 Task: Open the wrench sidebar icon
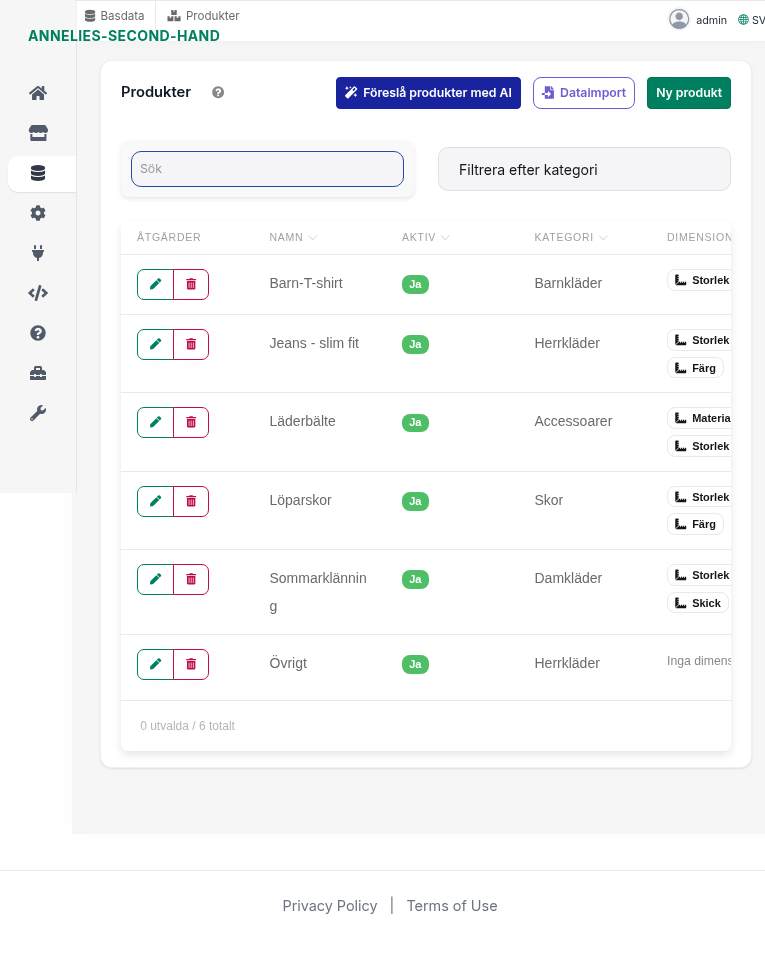(38, 413)
